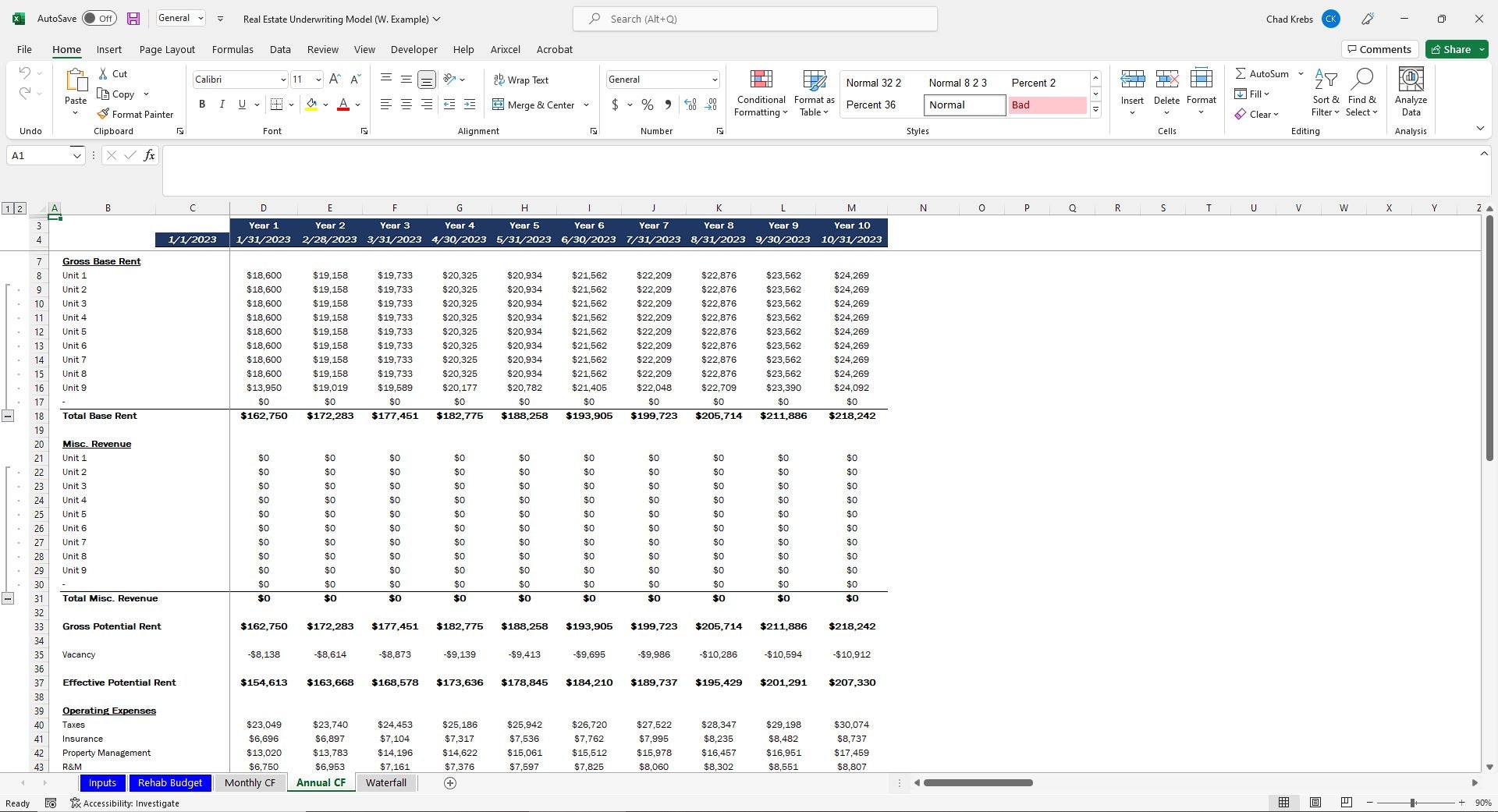Toggle underline formatting

(x=242, y=103)
